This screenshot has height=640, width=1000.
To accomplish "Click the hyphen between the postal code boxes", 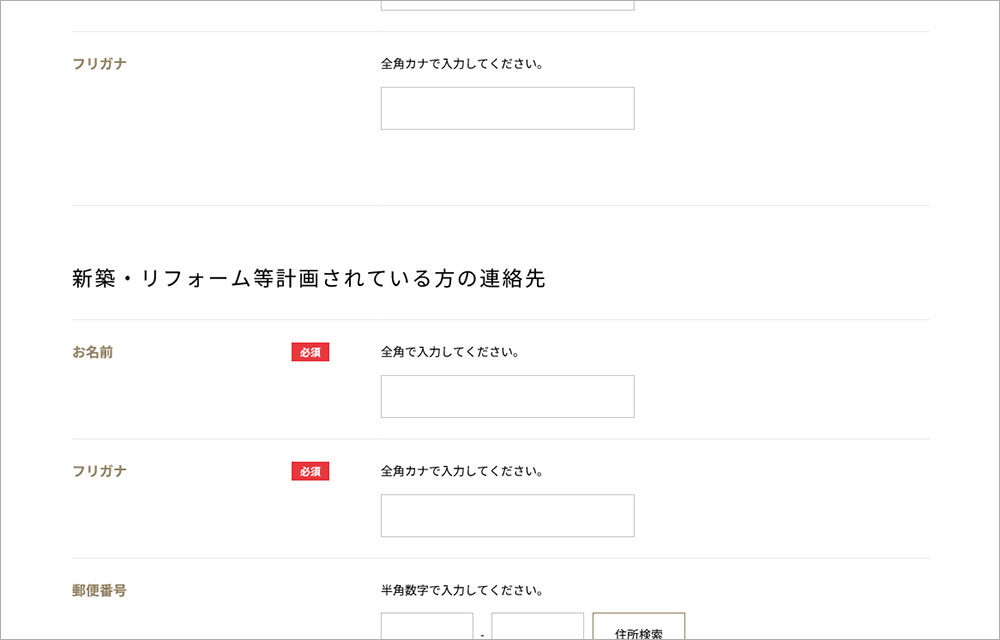I will click(x=482, y=634).
